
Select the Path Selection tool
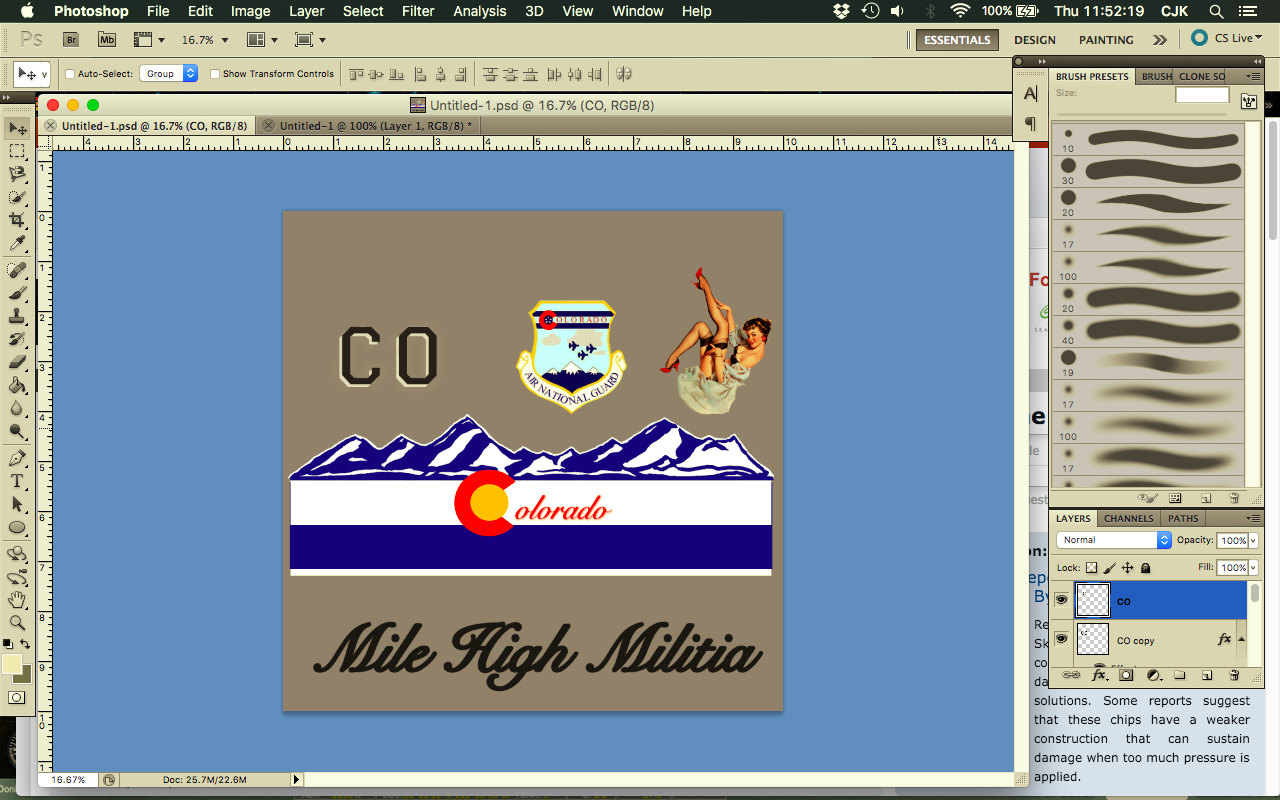18,504
